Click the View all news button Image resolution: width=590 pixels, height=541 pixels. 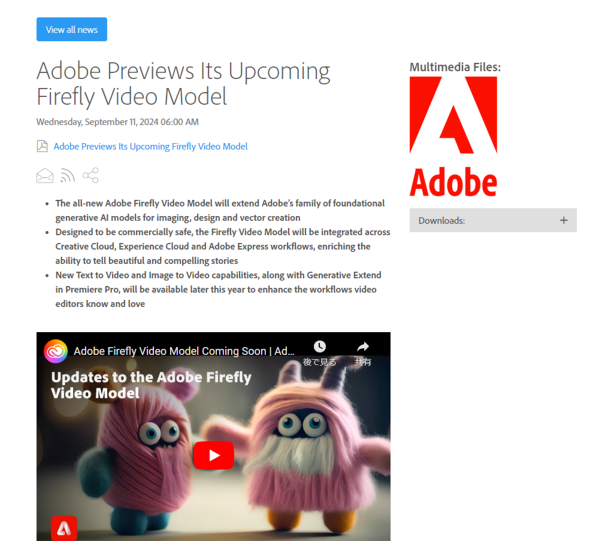point(71,29)
